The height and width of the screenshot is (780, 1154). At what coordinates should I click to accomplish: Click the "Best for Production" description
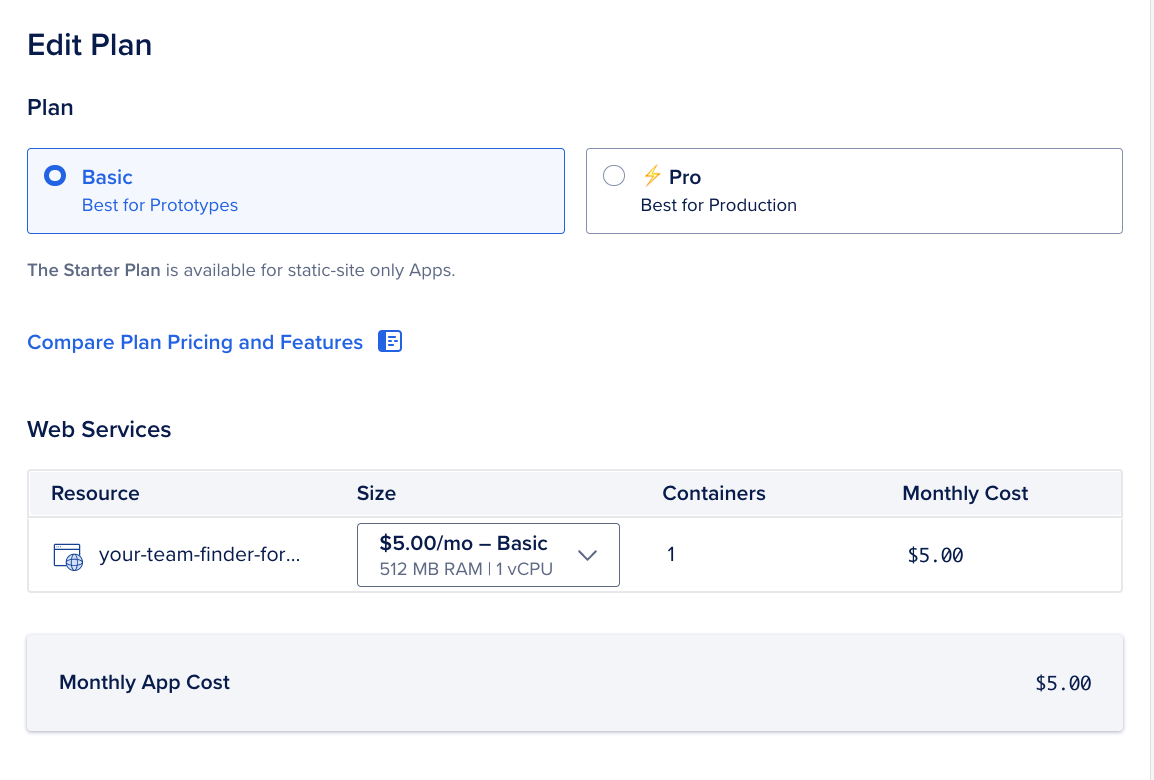[718, 205]
